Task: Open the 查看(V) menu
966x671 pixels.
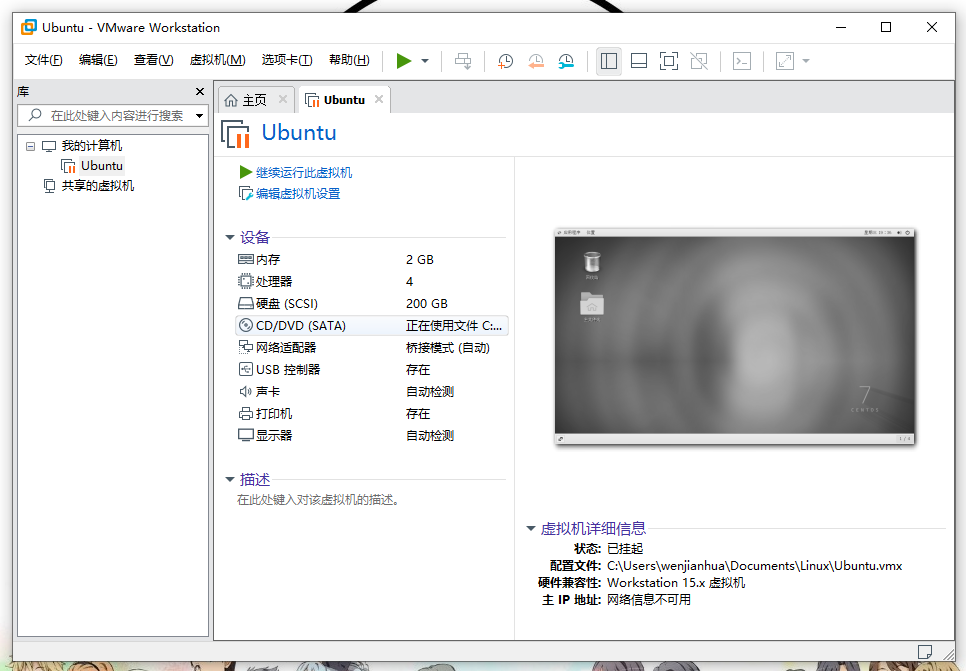Action: (153, 60)
